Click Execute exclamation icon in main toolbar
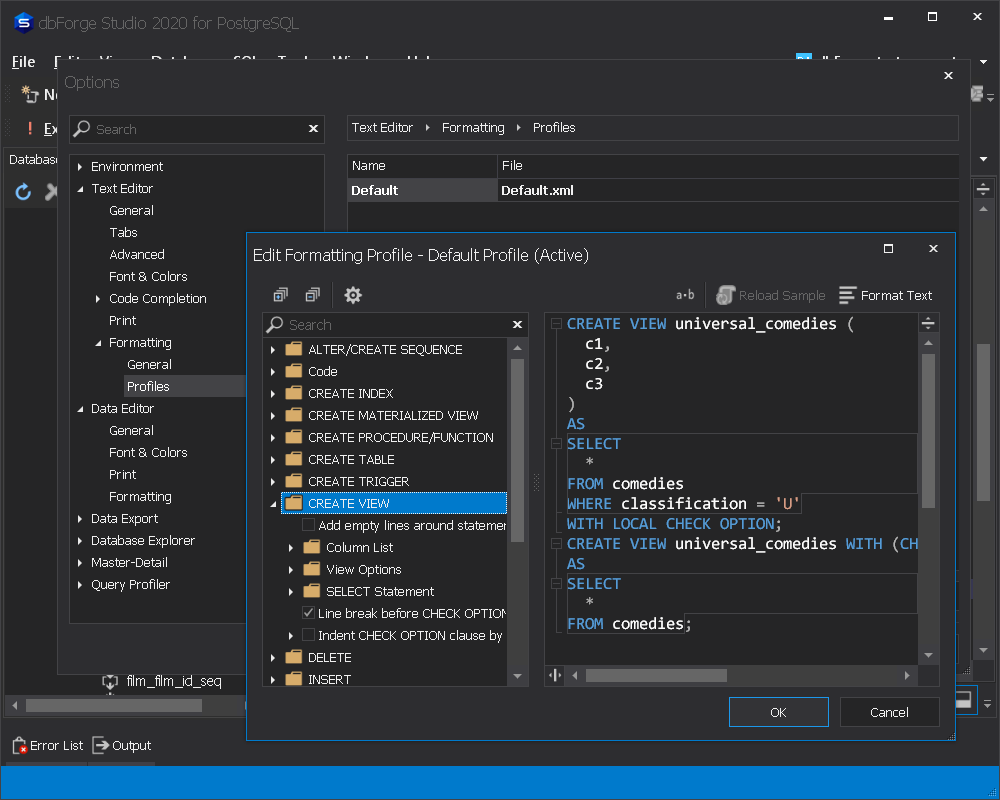 coord(29,128)
